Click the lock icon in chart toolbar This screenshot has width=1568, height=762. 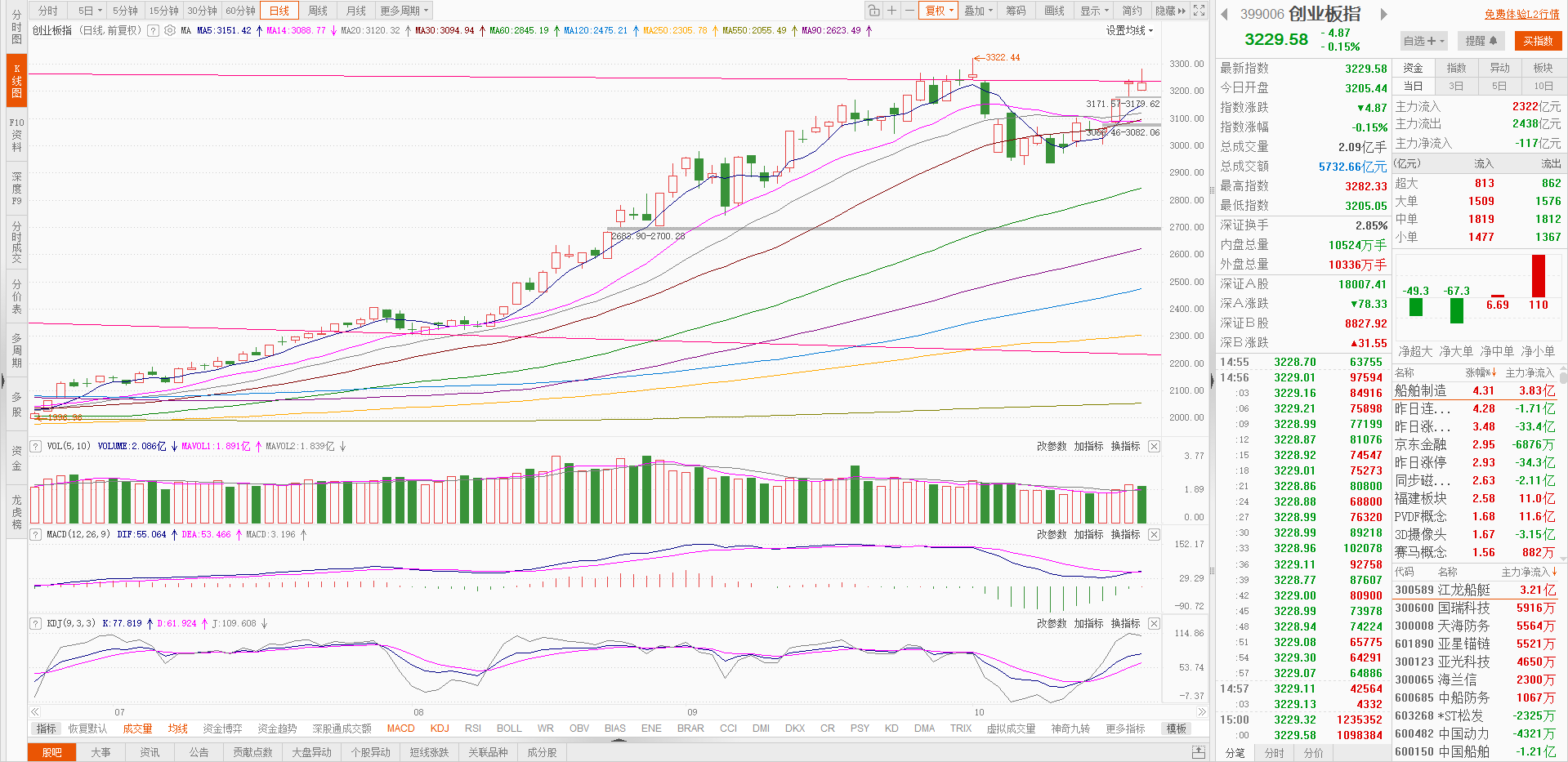pyautogui.click(x=874, y=11)
